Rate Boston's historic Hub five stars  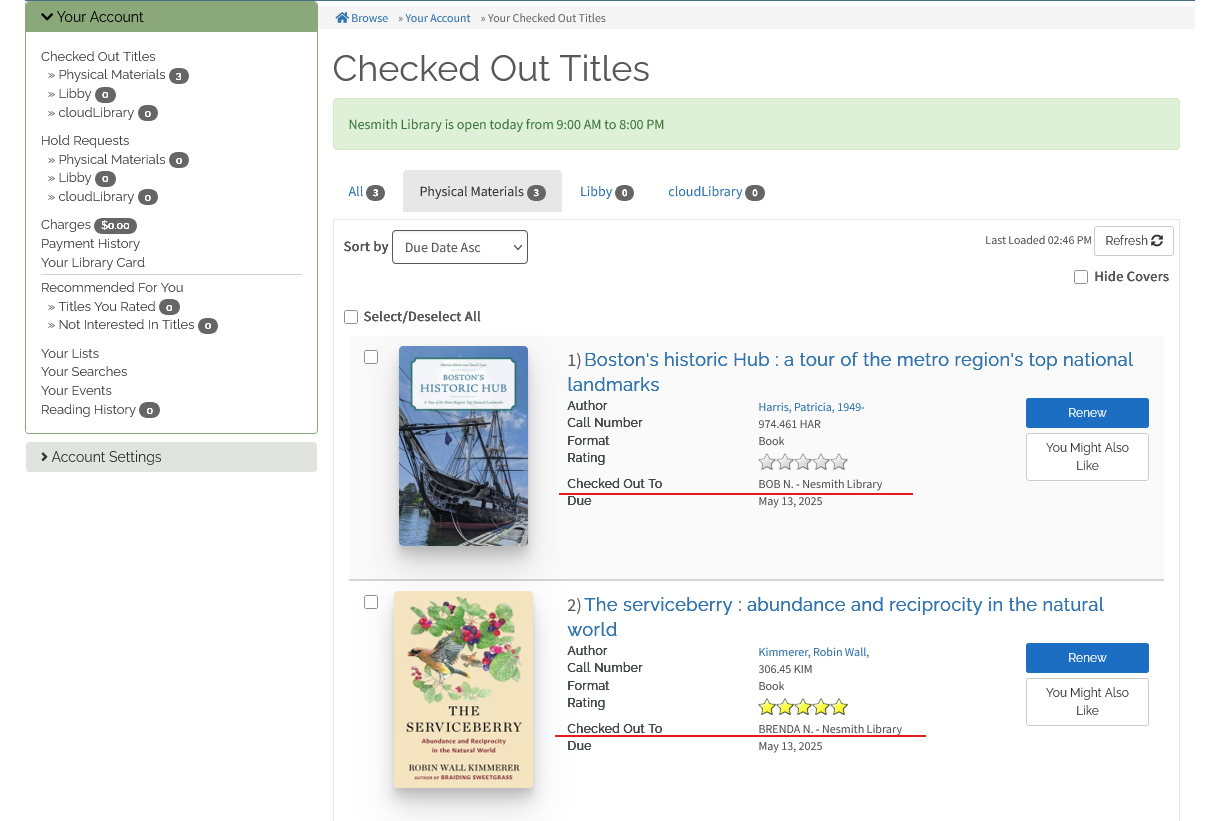click(x=839, y=462)
